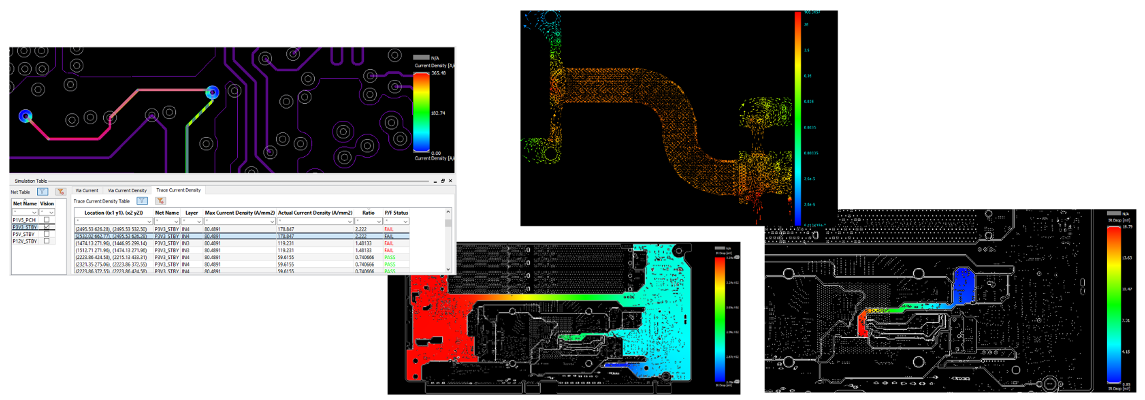Click location cell starting (2329.35 275.06)
Image resolution: width=1145 pixels, height=400 pixels.
point(114,264)
